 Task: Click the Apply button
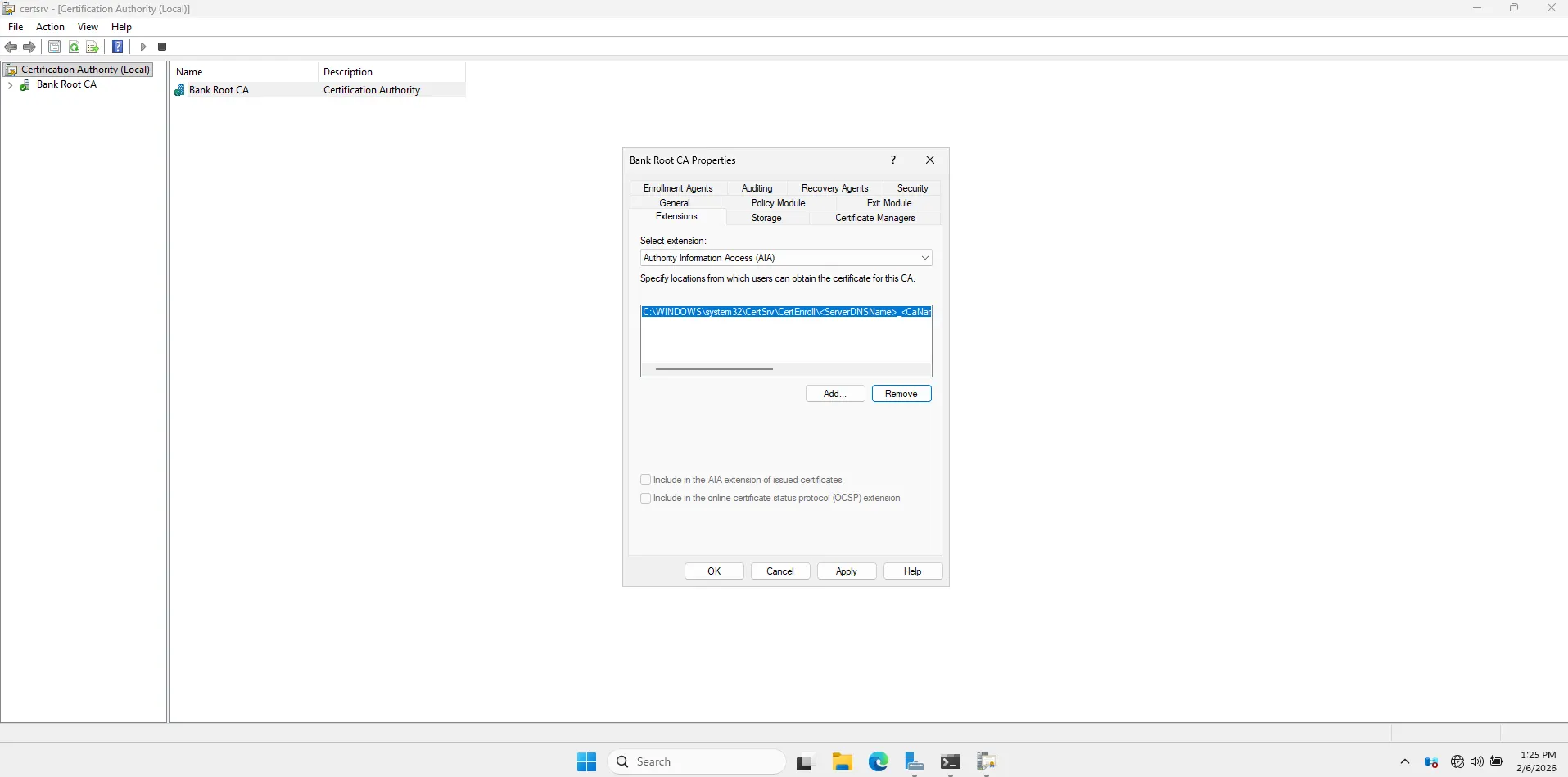[847, 571]
